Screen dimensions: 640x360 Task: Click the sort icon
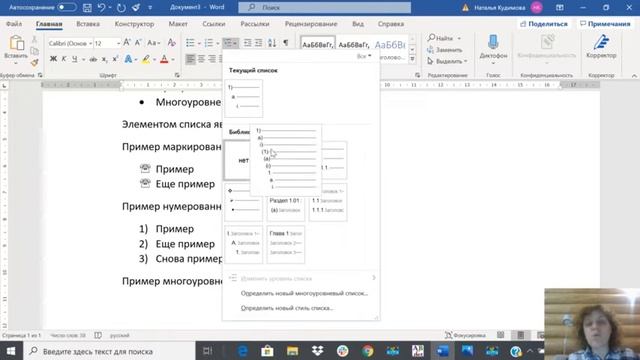pyautogui.click(x=272, y=43)
